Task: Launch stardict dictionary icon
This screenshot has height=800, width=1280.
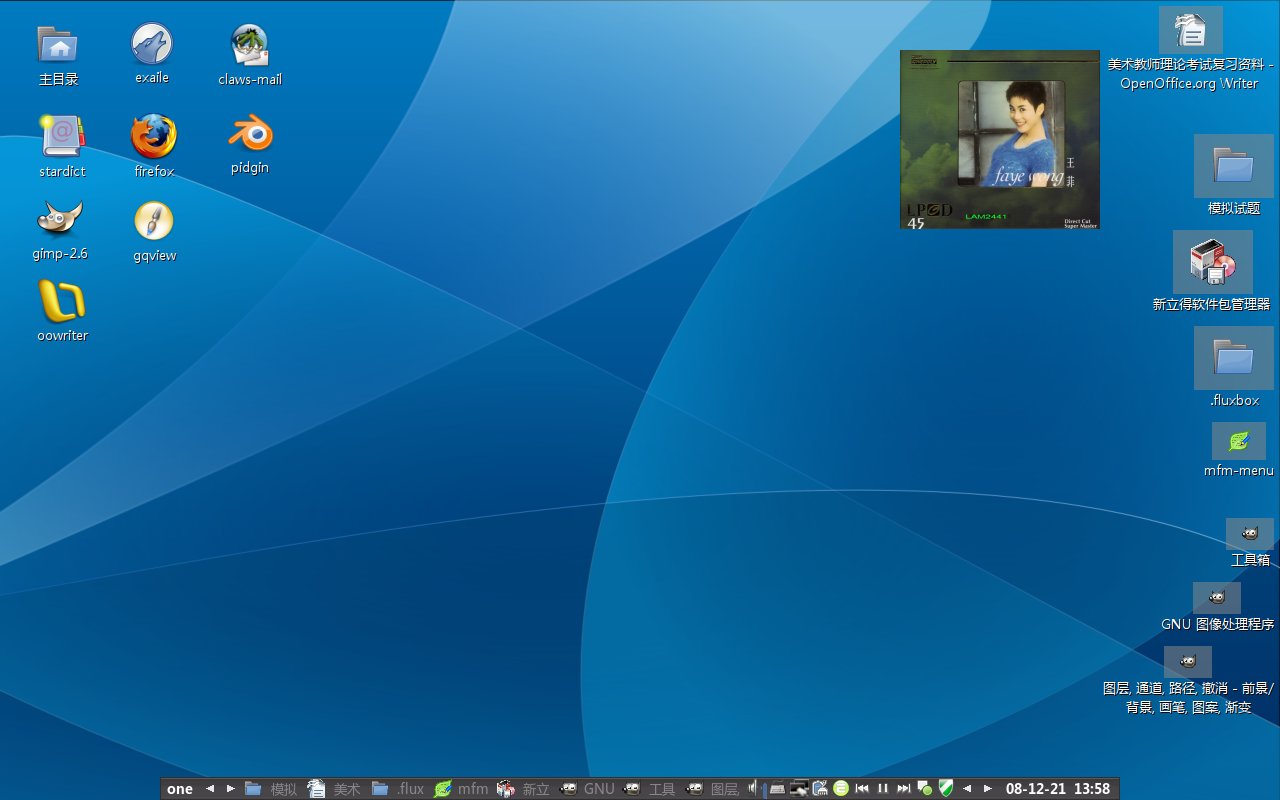Action: pos(62,135)
